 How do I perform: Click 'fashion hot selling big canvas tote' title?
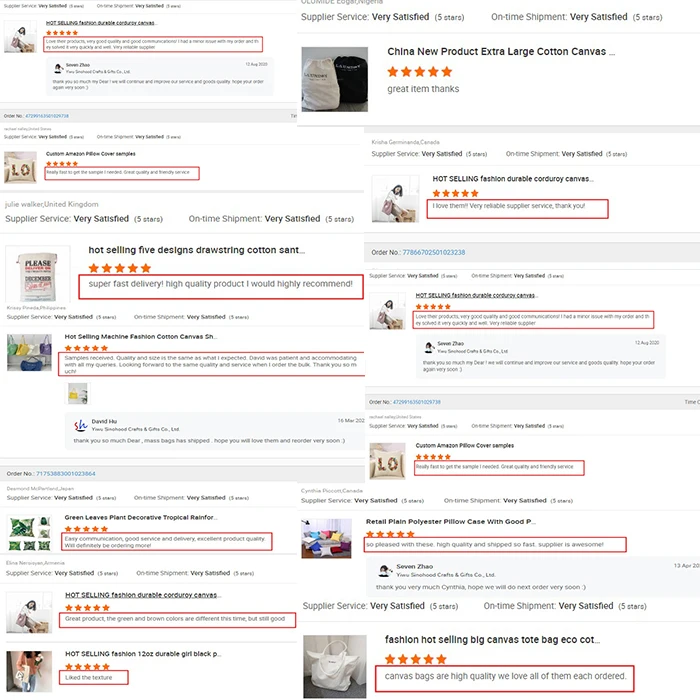click(x=492, y=640)
